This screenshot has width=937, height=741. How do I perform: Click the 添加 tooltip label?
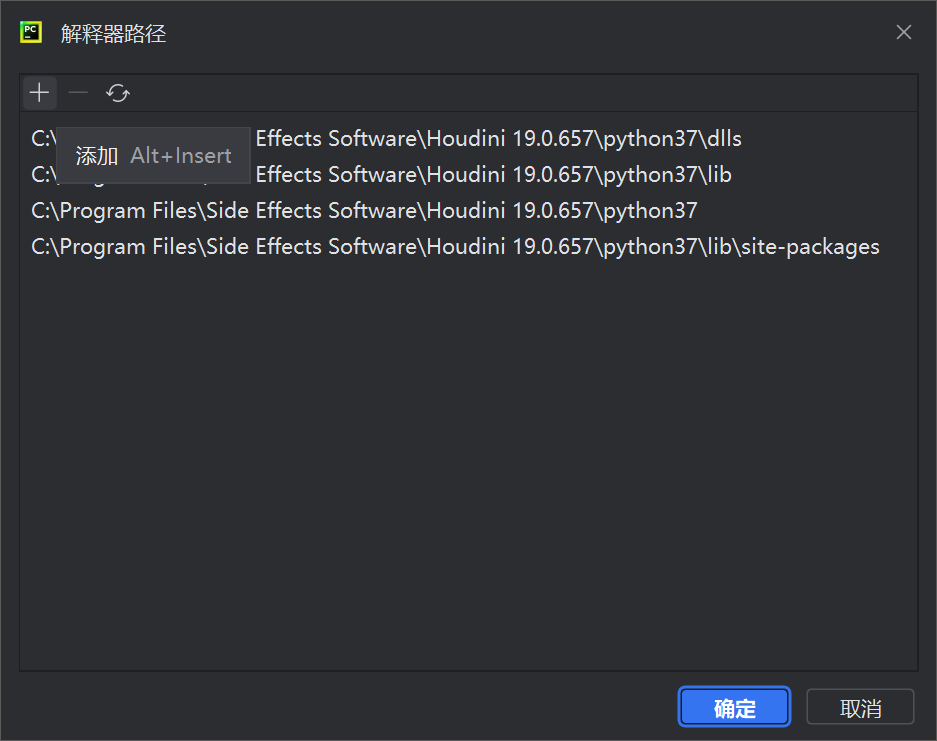tap(96, 156)
